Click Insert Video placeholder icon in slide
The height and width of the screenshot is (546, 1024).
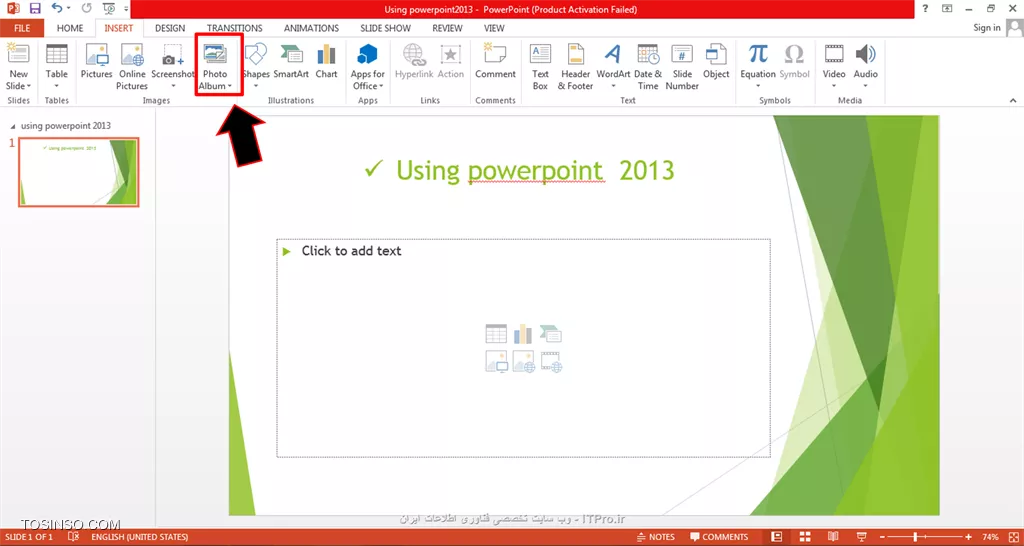pos(551,361)
